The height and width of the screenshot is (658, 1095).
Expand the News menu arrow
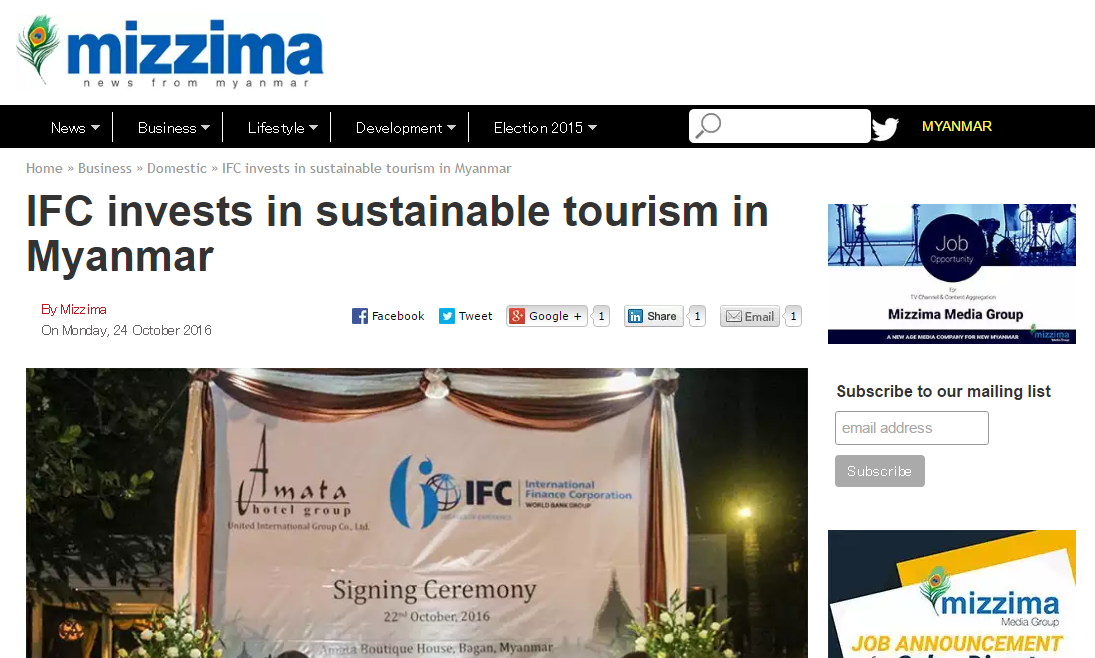96,128
